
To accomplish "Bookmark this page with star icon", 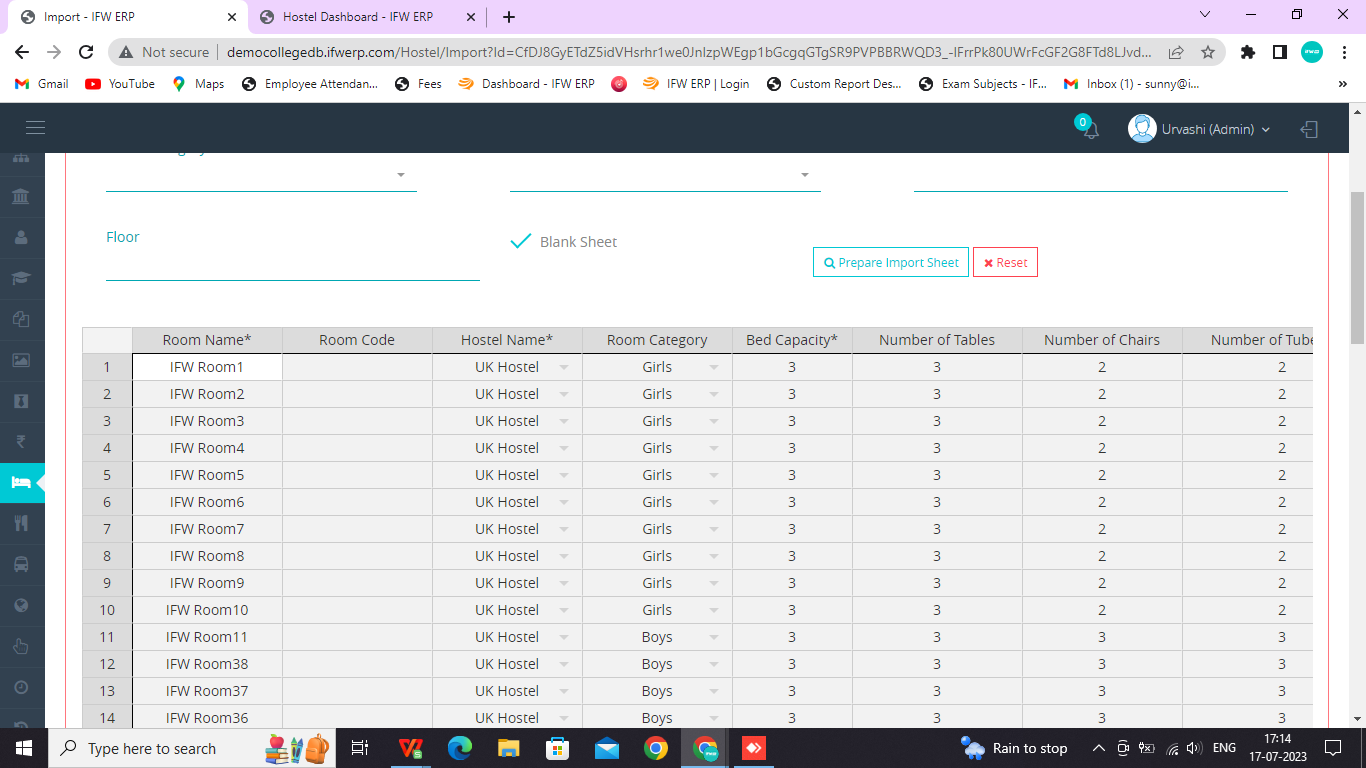I will click(1208, 52).
